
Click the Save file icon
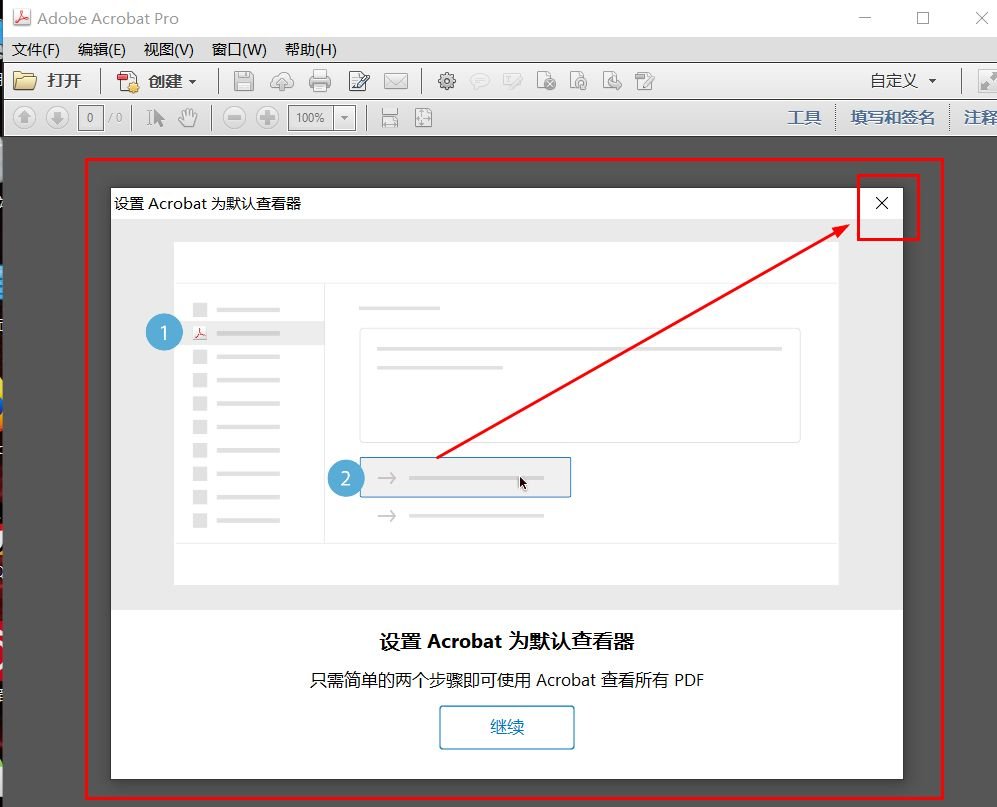coord(244,81)
